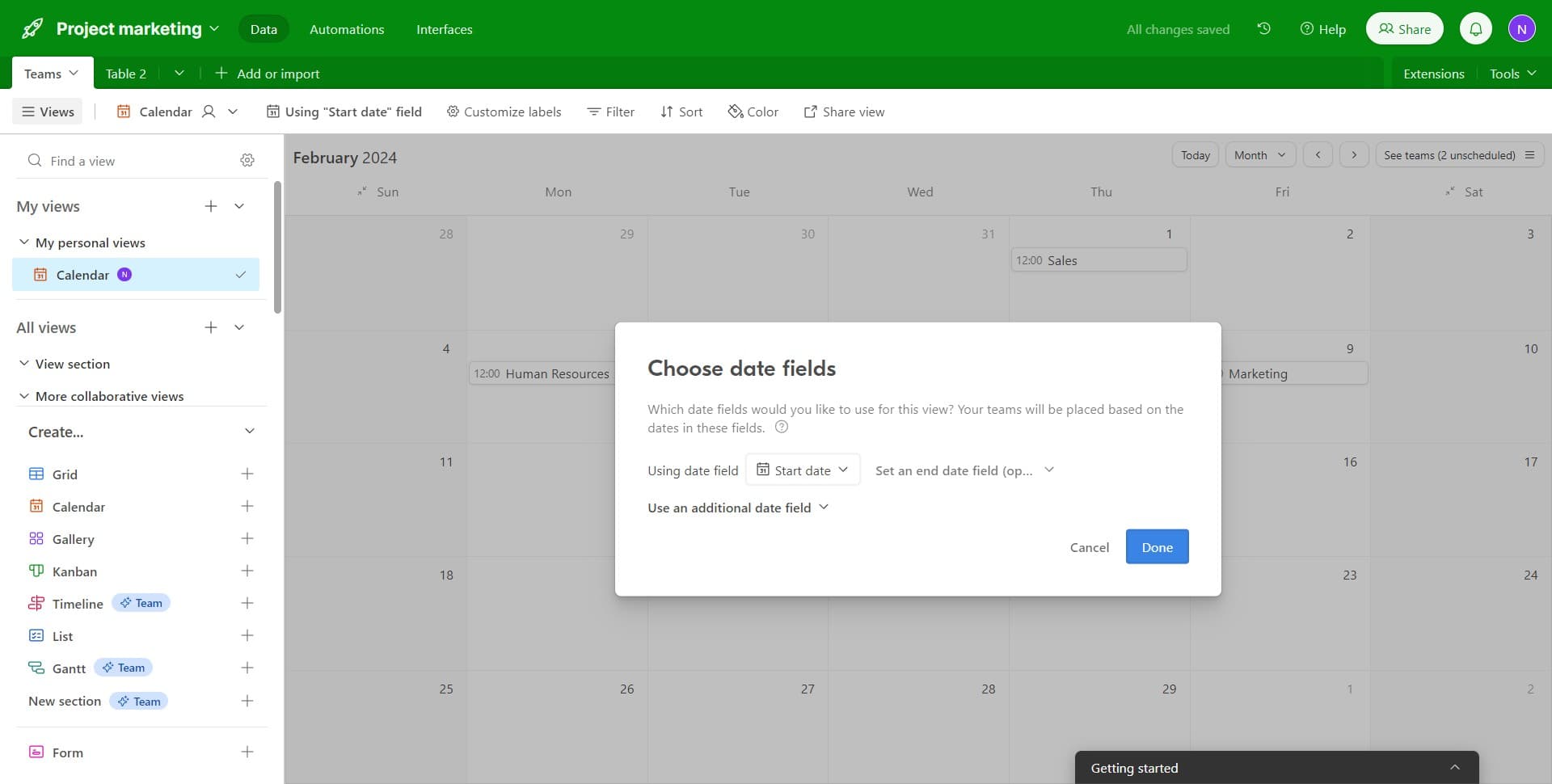The height and width of the screenshot is (784, 1552).
Task: Expand Use an additional date field
Action: [x=737, y=508]
